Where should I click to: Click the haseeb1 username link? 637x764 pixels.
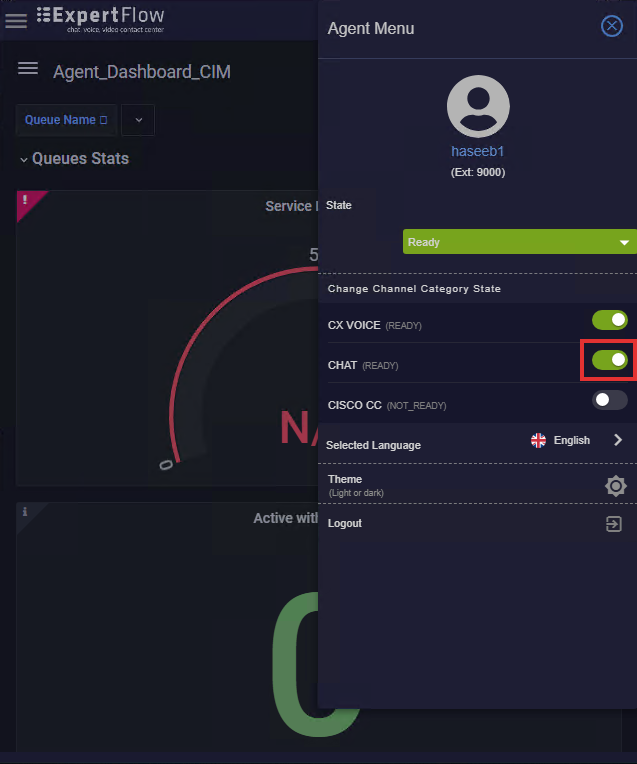(x=477, y=152)
